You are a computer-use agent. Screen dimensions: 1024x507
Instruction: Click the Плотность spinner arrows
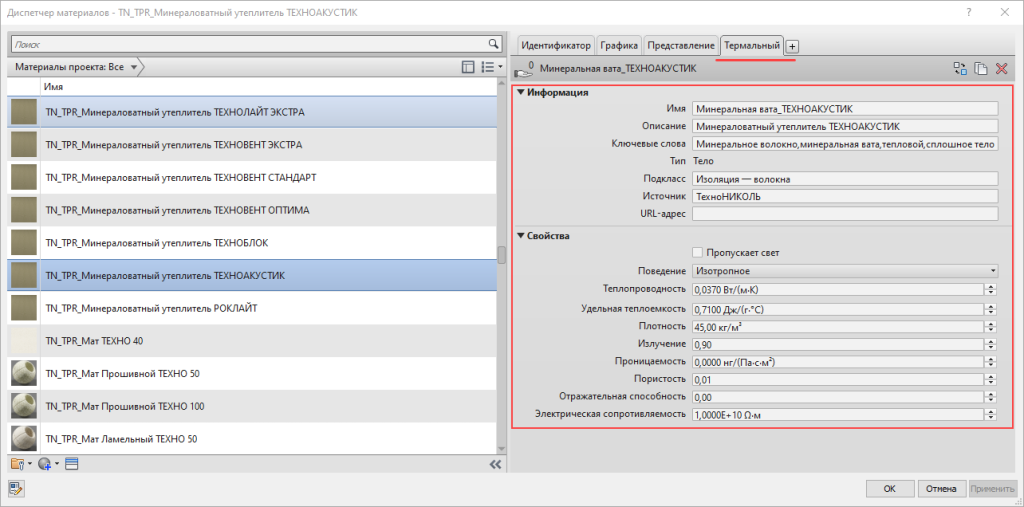(x=991, y=327)
